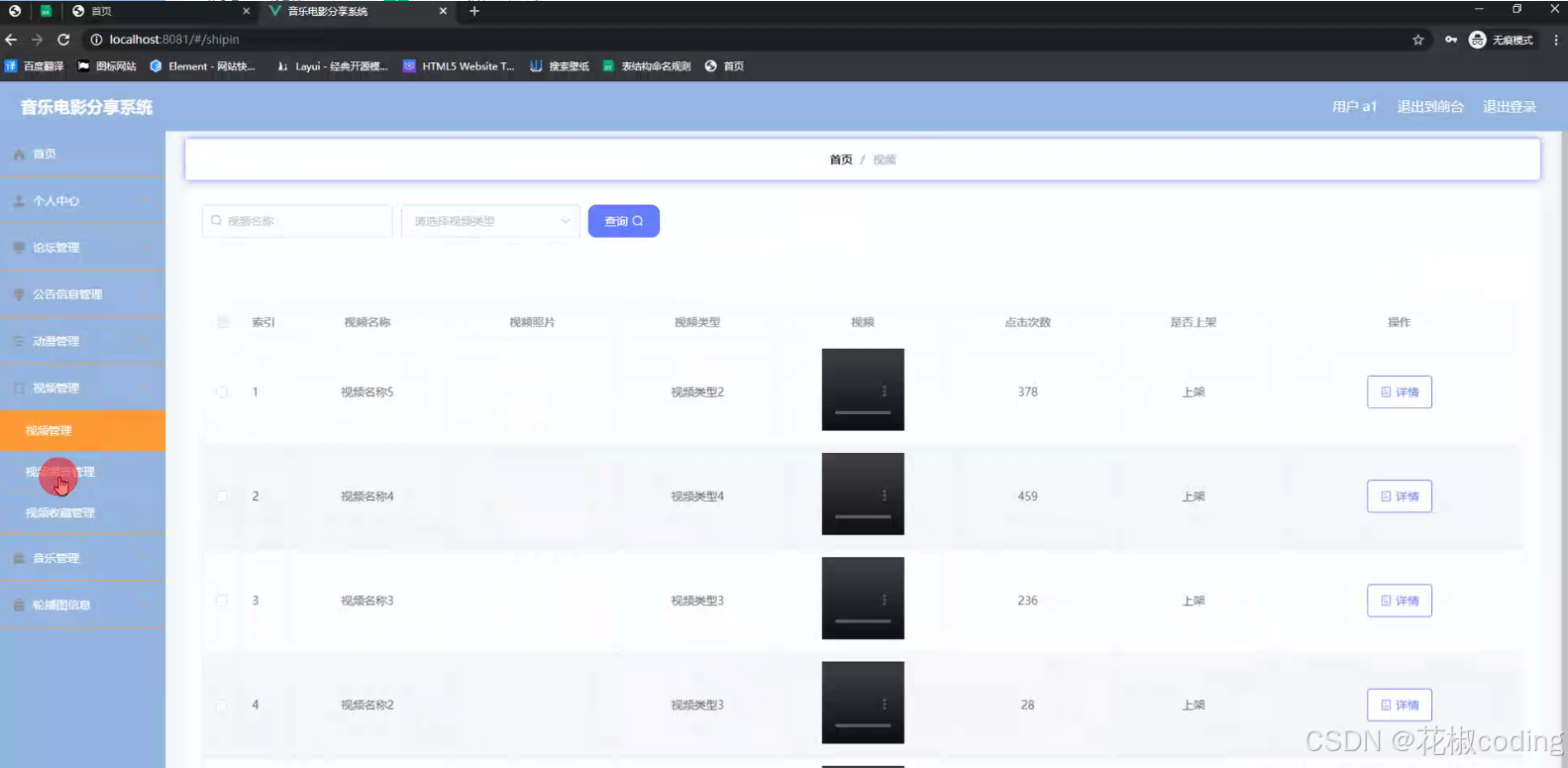The height and width of the screenshot is (768, 1568).
Task: Switch to the green pinned browser tab
Action: click(46, 11)
